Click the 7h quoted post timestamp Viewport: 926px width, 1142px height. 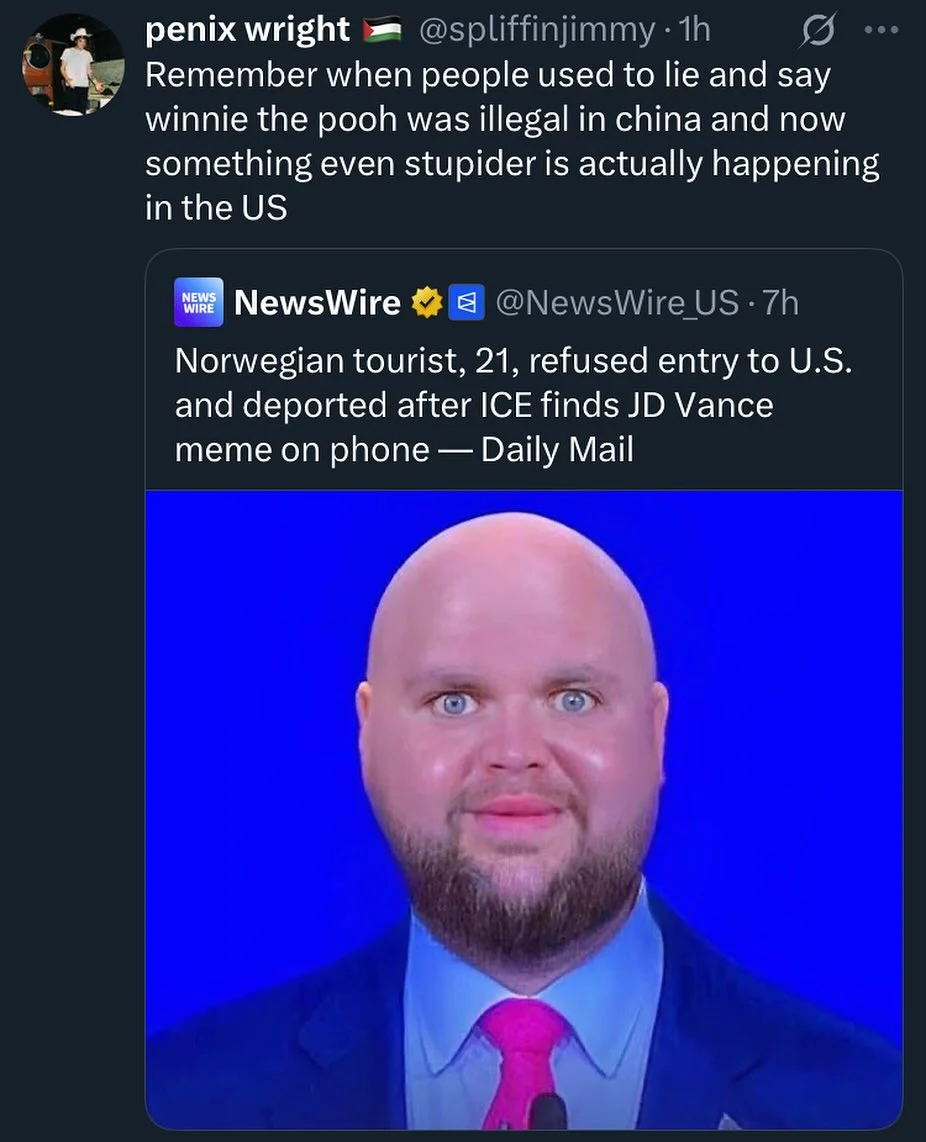(781, 301)
